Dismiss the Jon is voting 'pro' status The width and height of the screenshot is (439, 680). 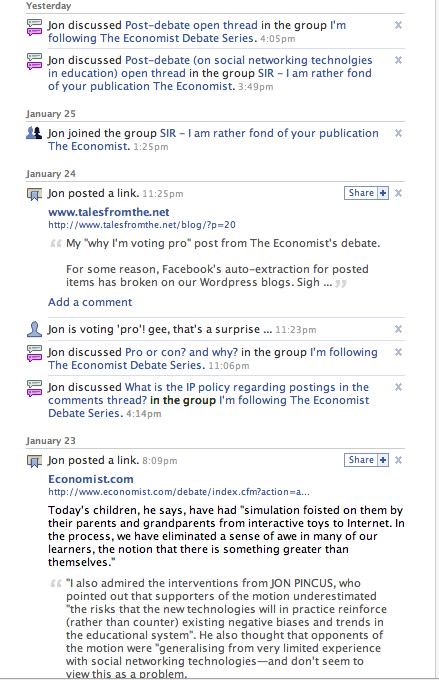point(398,329)
